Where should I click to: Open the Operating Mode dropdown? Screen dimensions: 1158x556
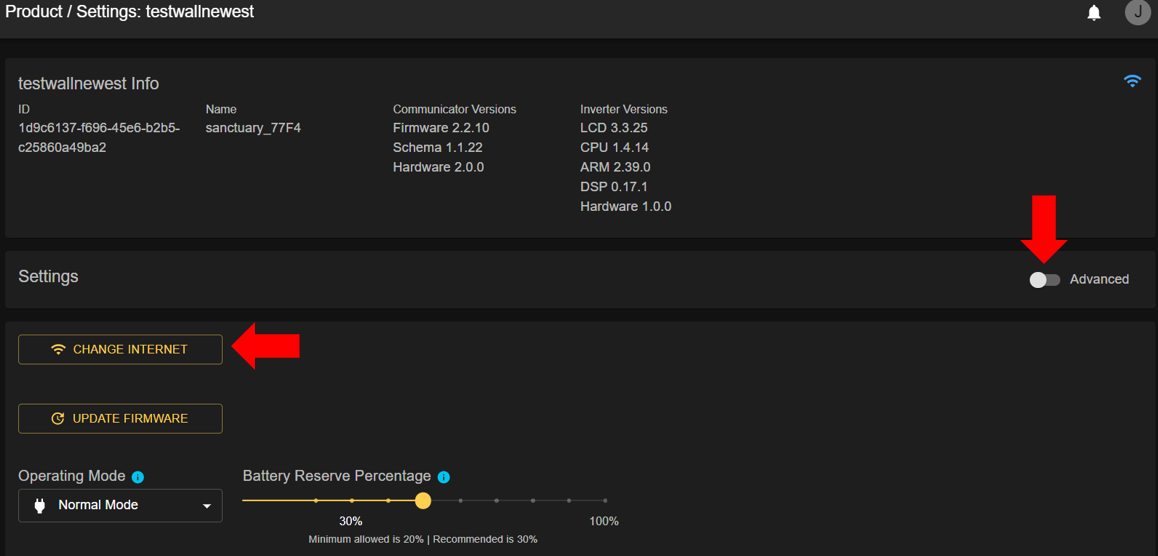[120, 505]
